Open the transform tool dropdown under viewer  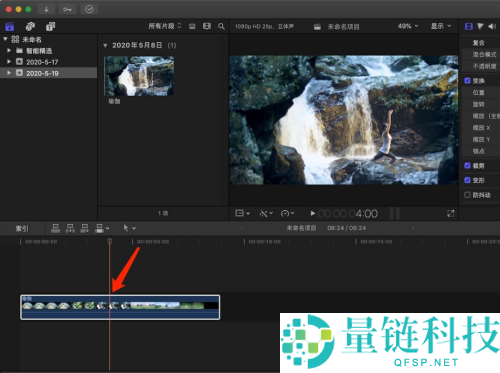click(x=242, y=213)
